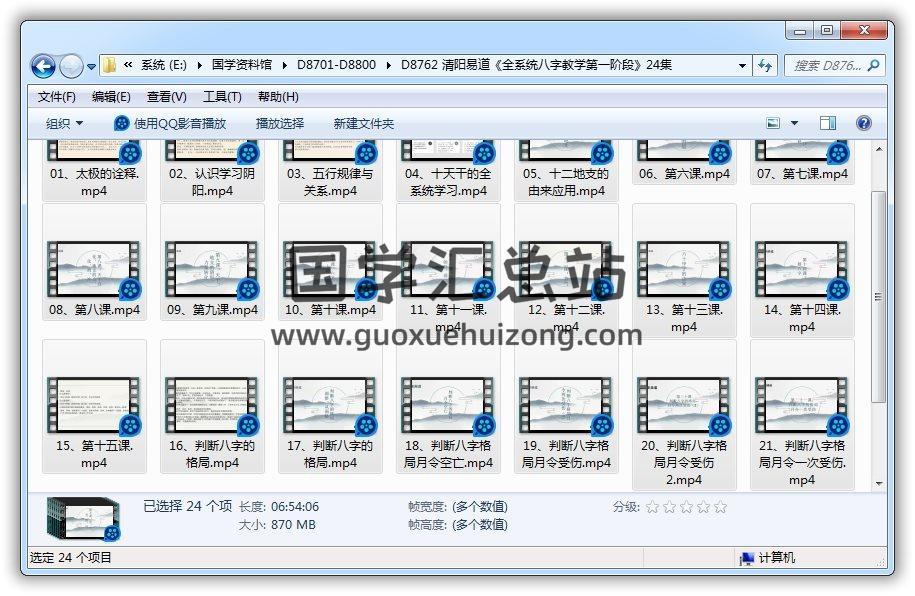Click the Forward navigation arrow button
This screenshot has width=915, height=596.
(71, 67)
